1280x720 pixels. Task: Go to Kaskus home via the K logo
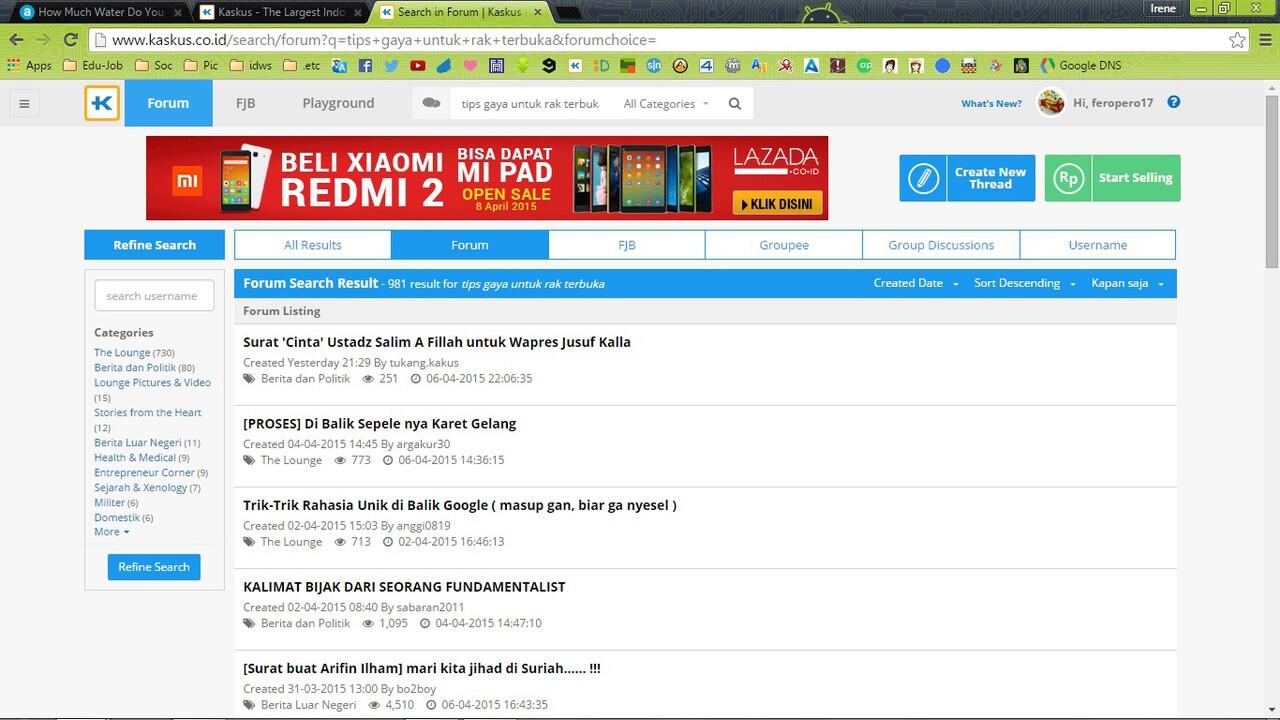pyautogui.click(x=102, y=103)
